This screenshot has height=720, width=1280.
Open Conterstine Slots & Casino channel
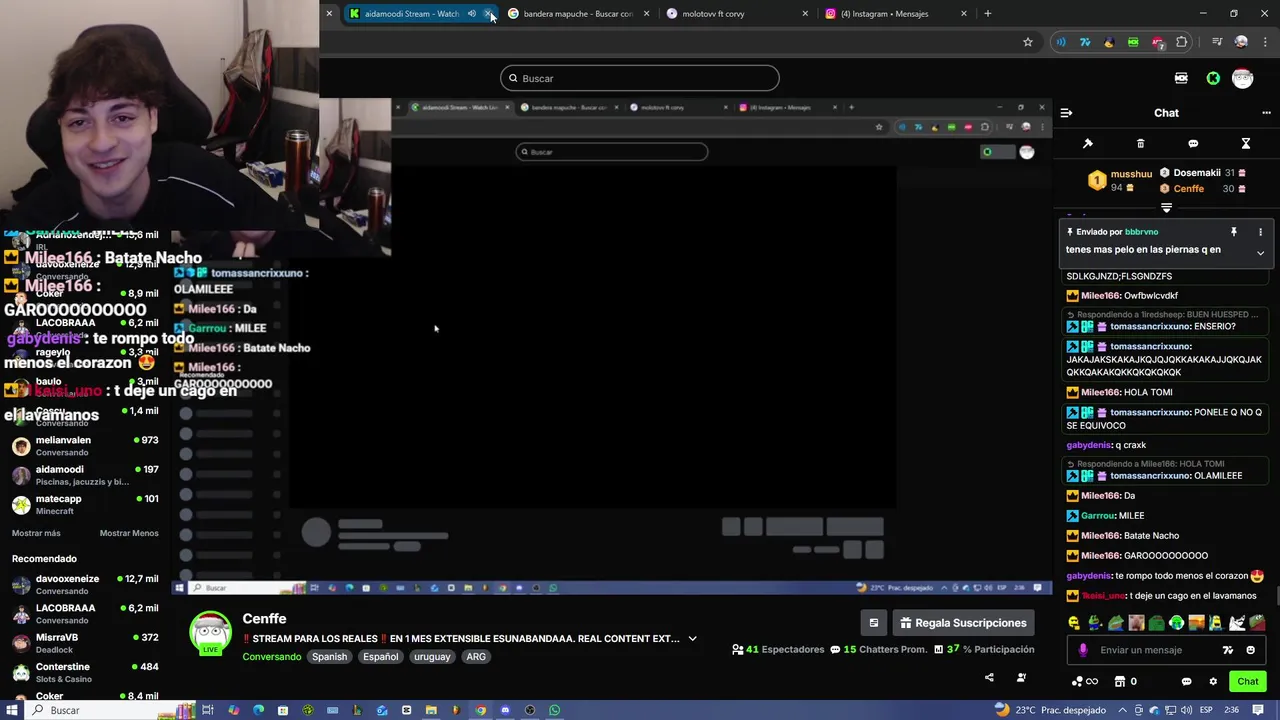tap(85, 672)
